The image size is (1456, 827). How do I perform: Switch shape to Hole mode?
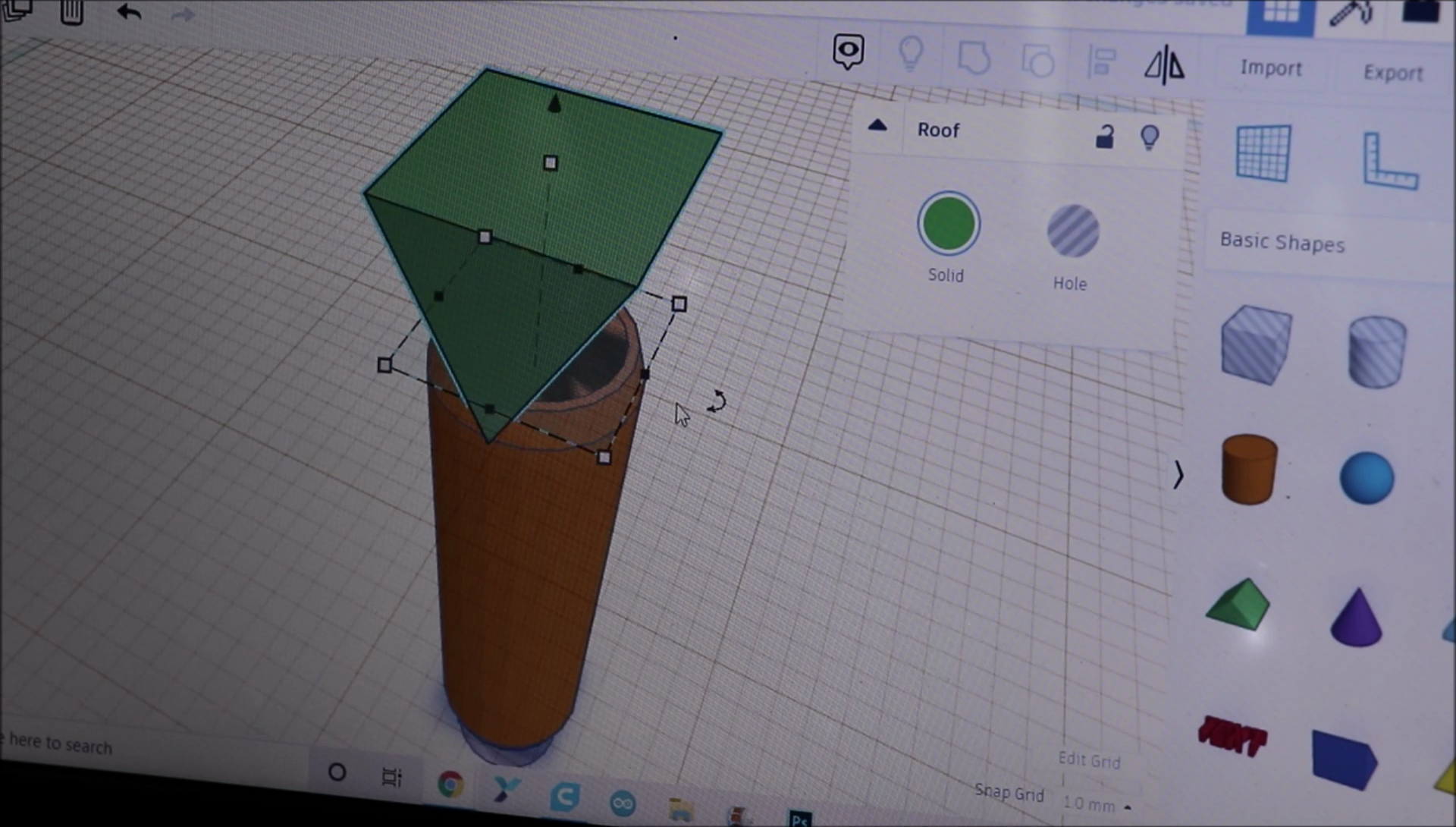coord(1072,231)
